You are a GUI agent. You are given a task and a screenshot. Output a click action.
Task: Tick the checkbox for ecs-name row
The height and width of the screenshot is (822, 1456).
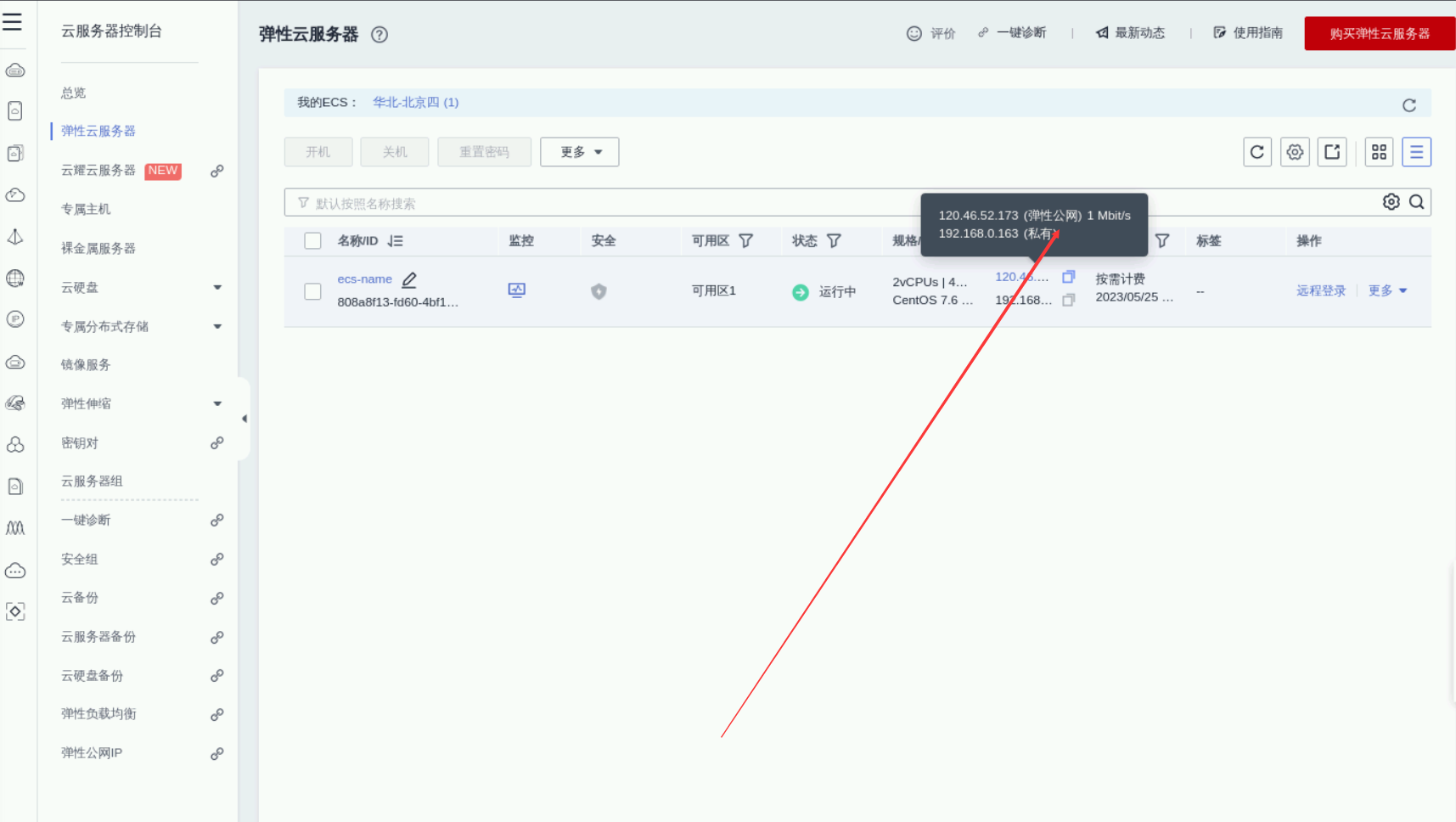313,291
